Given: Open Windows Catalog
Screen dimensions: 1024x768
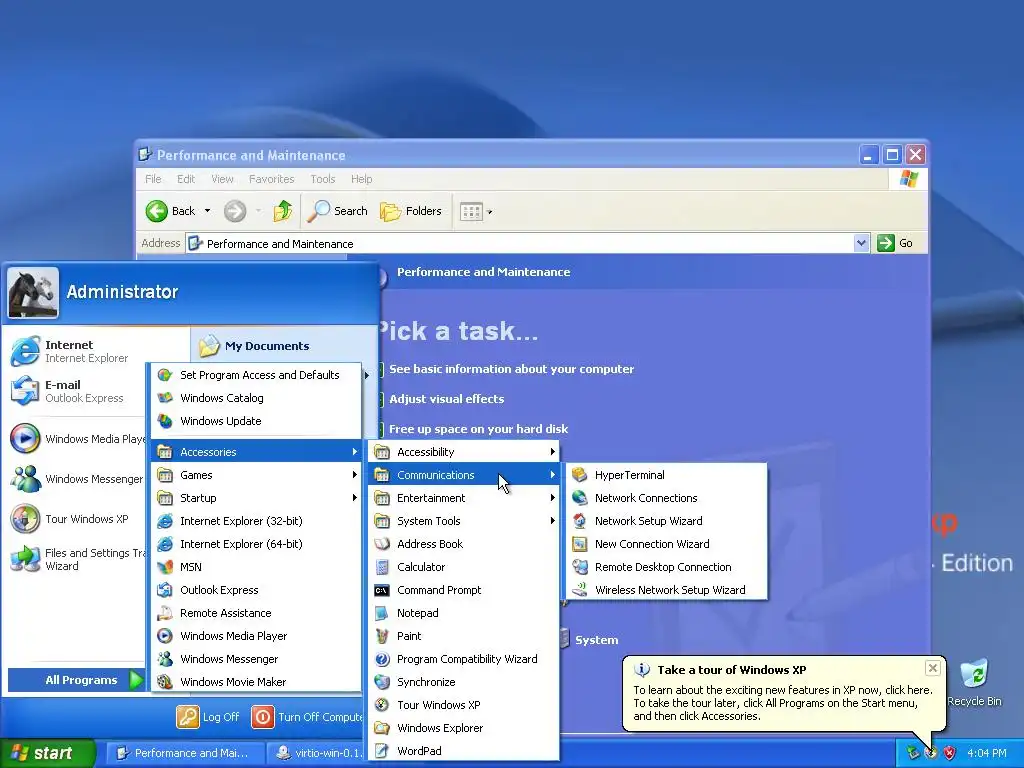Looking at the screenshot, I should (256, 398).
